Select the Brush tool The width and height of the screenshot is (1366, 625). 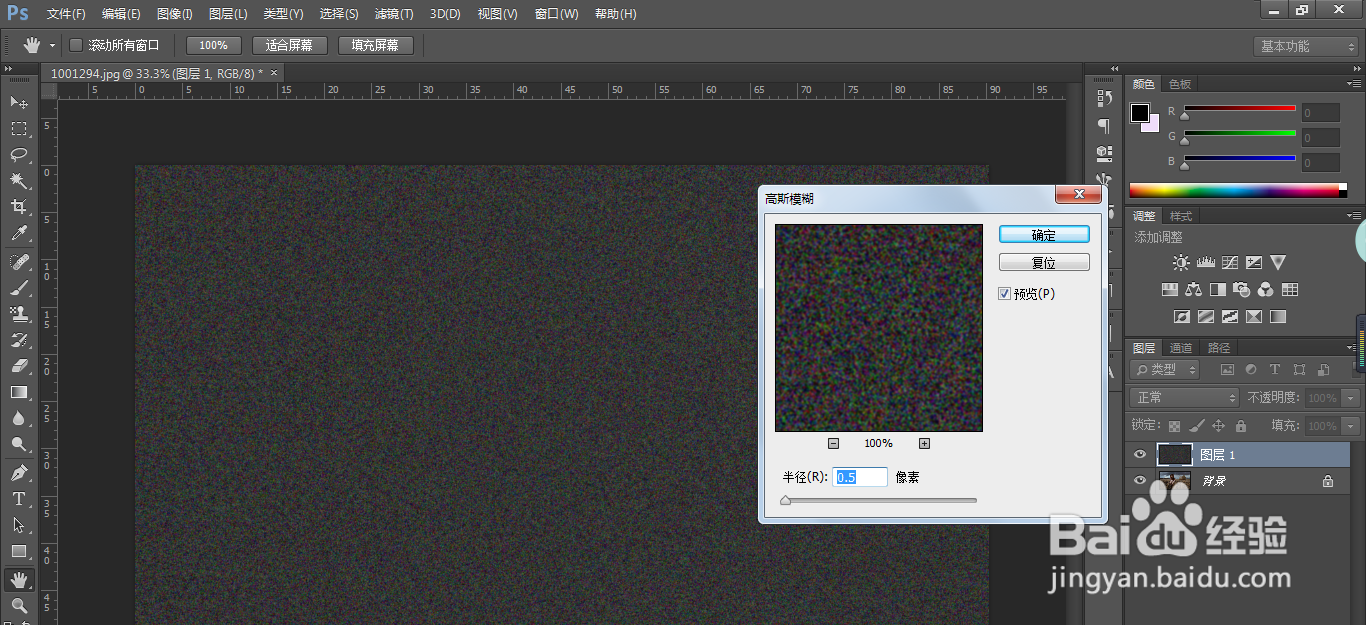point(19,288)
